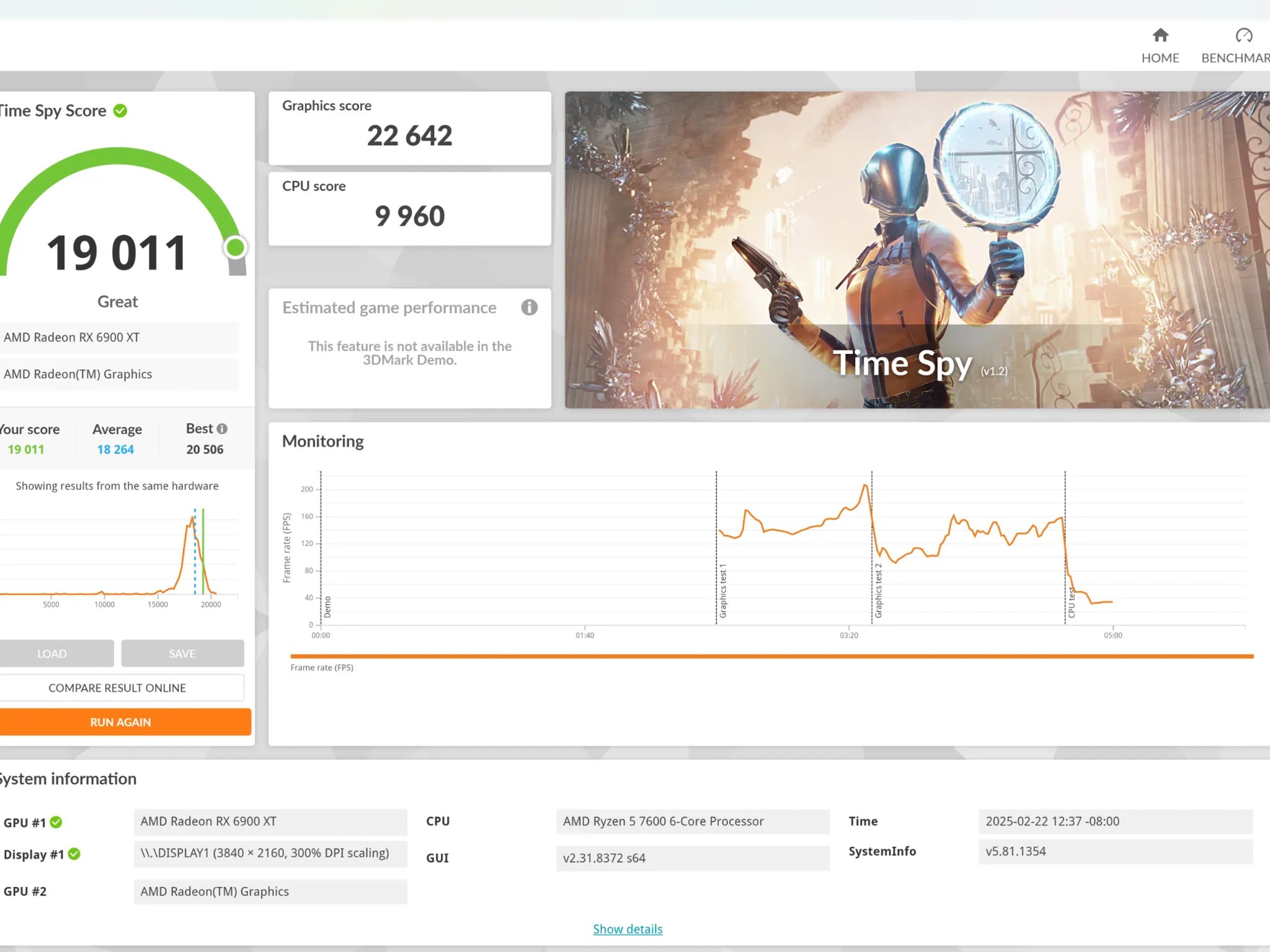
Task: Open the Show details link
Action: (x=628, y=929)
